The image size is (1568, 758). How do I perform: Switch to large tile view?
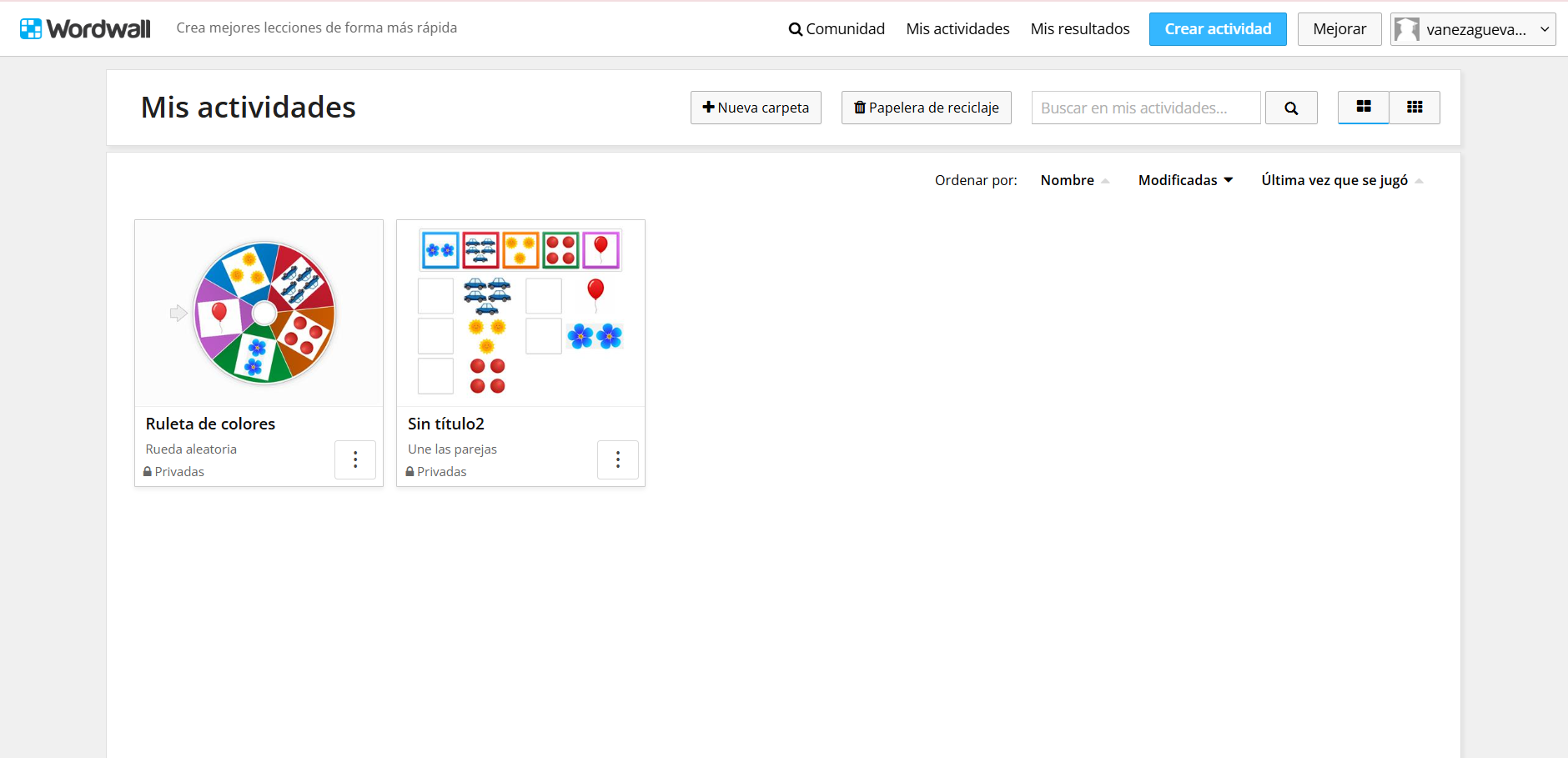pos(1364,108)
